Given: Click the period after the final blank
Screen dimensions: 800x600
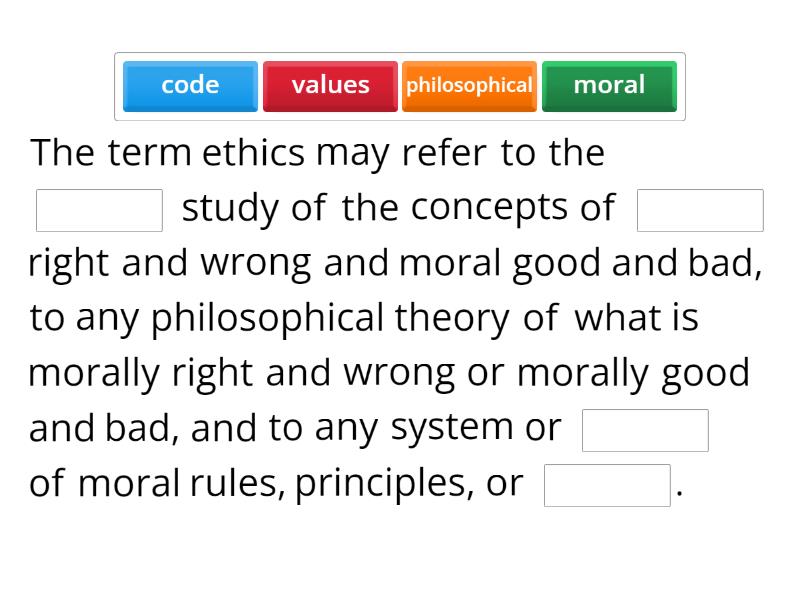Looking at the screenshot, I should (680, 490).
